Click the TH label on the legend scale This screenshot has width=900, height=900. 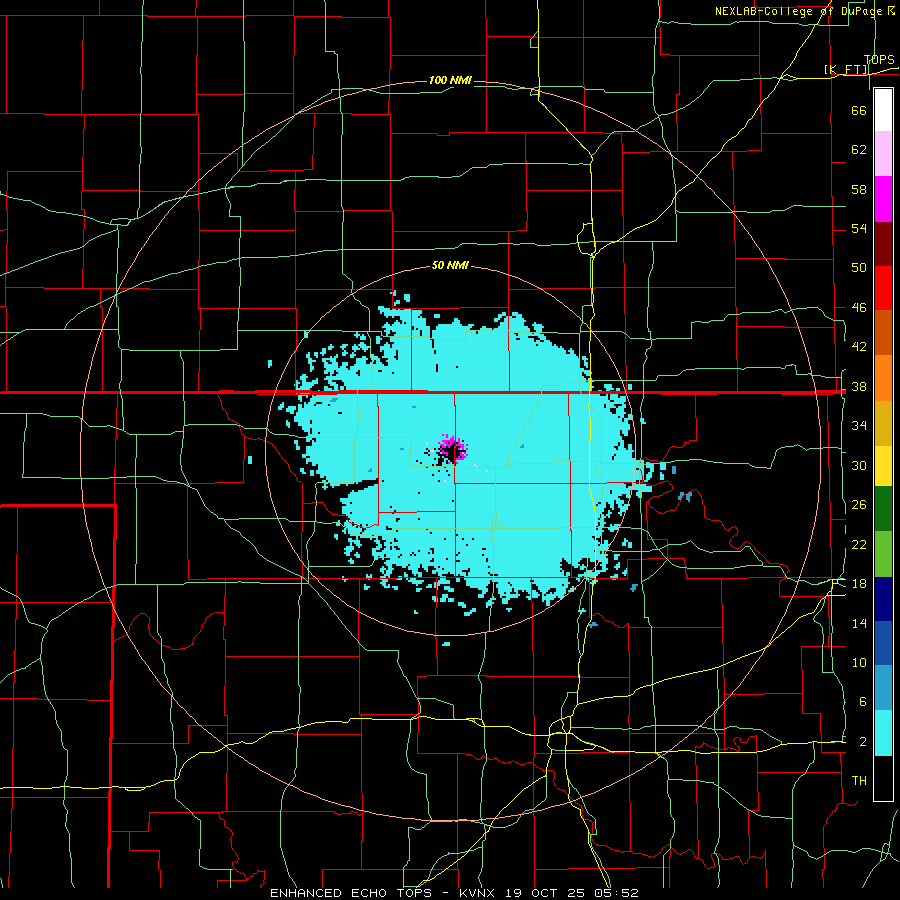pos(859,781)
